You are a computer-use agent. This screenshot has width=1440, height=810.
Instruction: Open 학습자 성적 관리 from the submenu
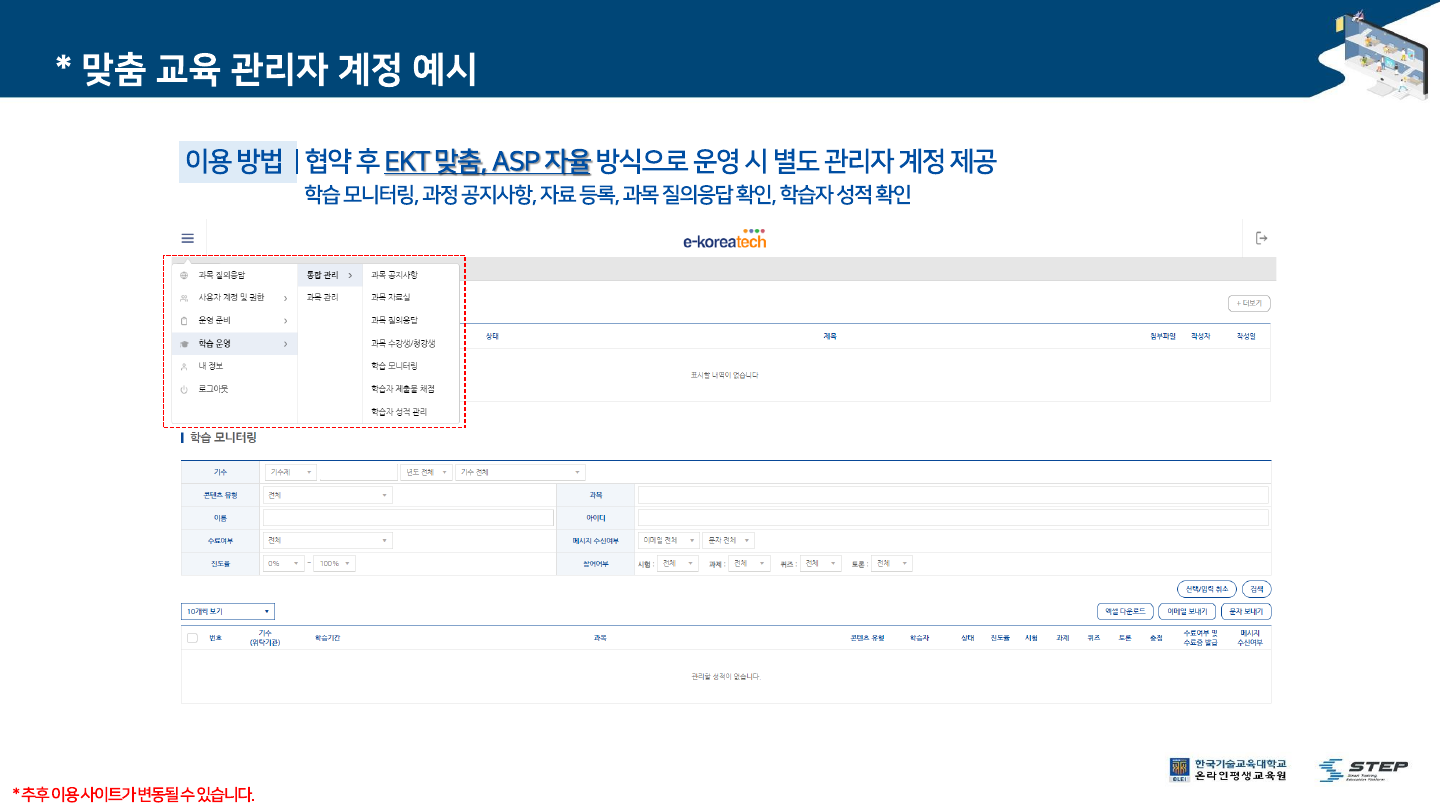[399, 412]
